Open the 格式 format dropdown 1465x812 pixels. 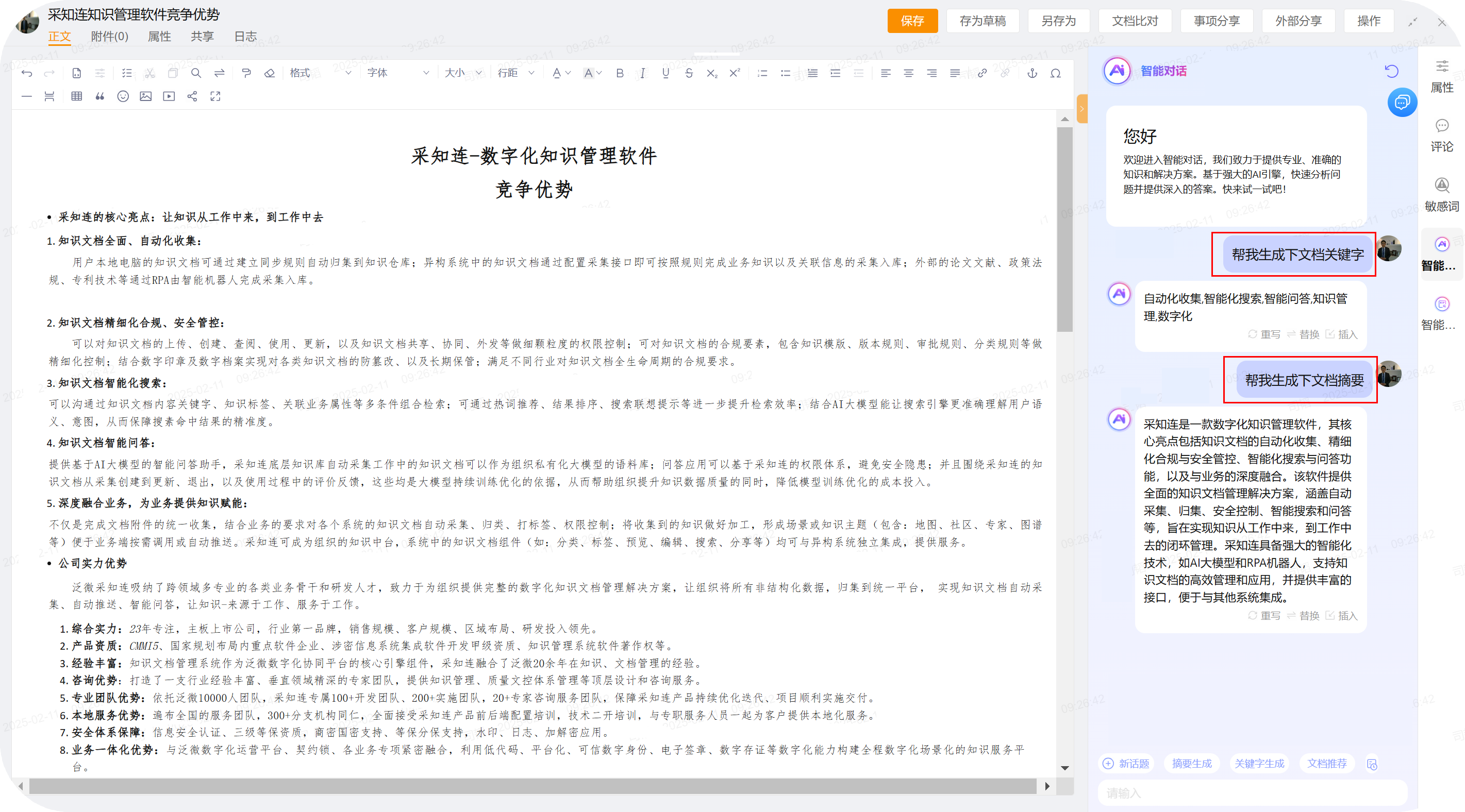pyautogui.click(x=320, y=73)
